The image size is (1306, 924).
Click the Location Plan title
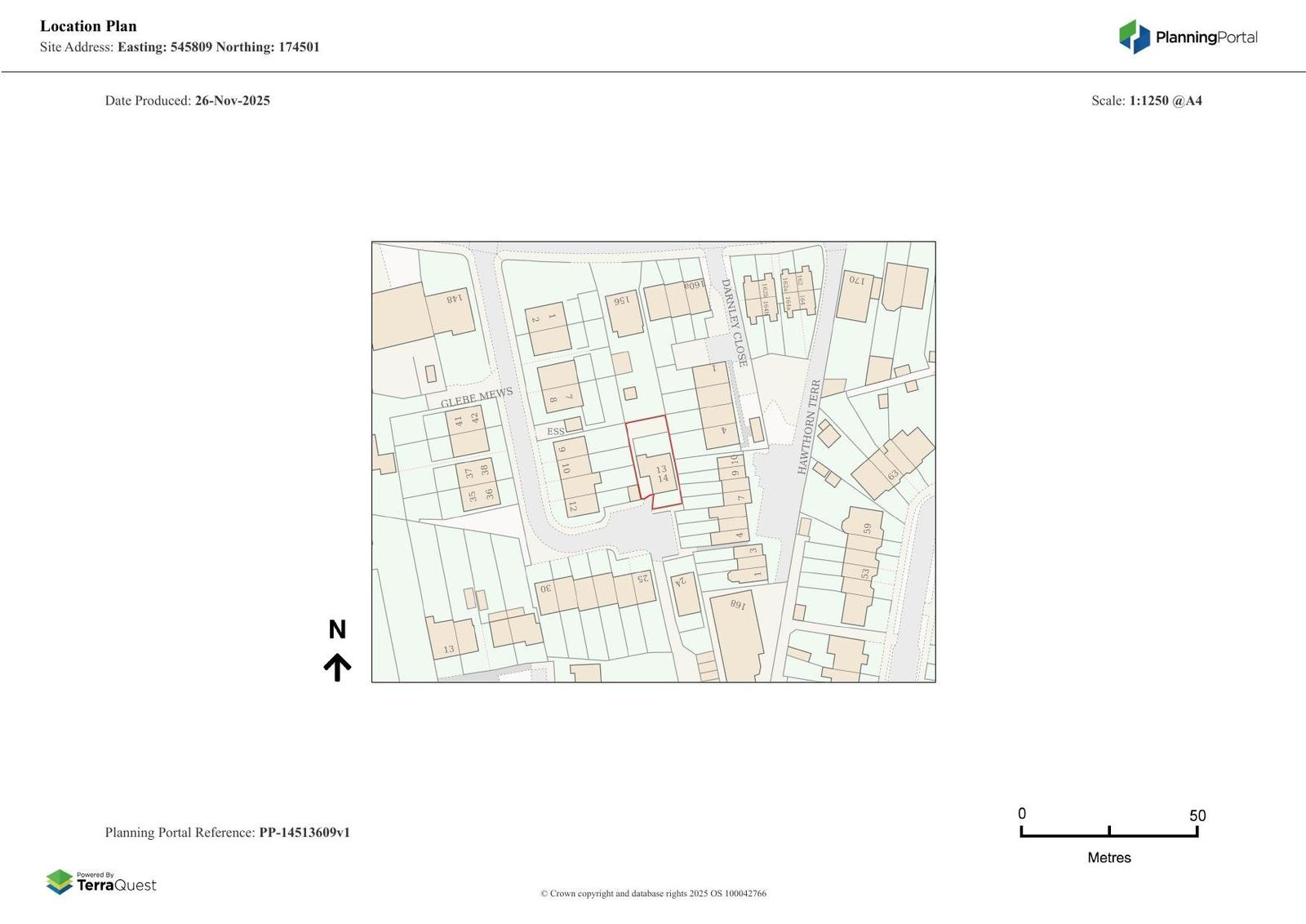[x=88, y=26]
